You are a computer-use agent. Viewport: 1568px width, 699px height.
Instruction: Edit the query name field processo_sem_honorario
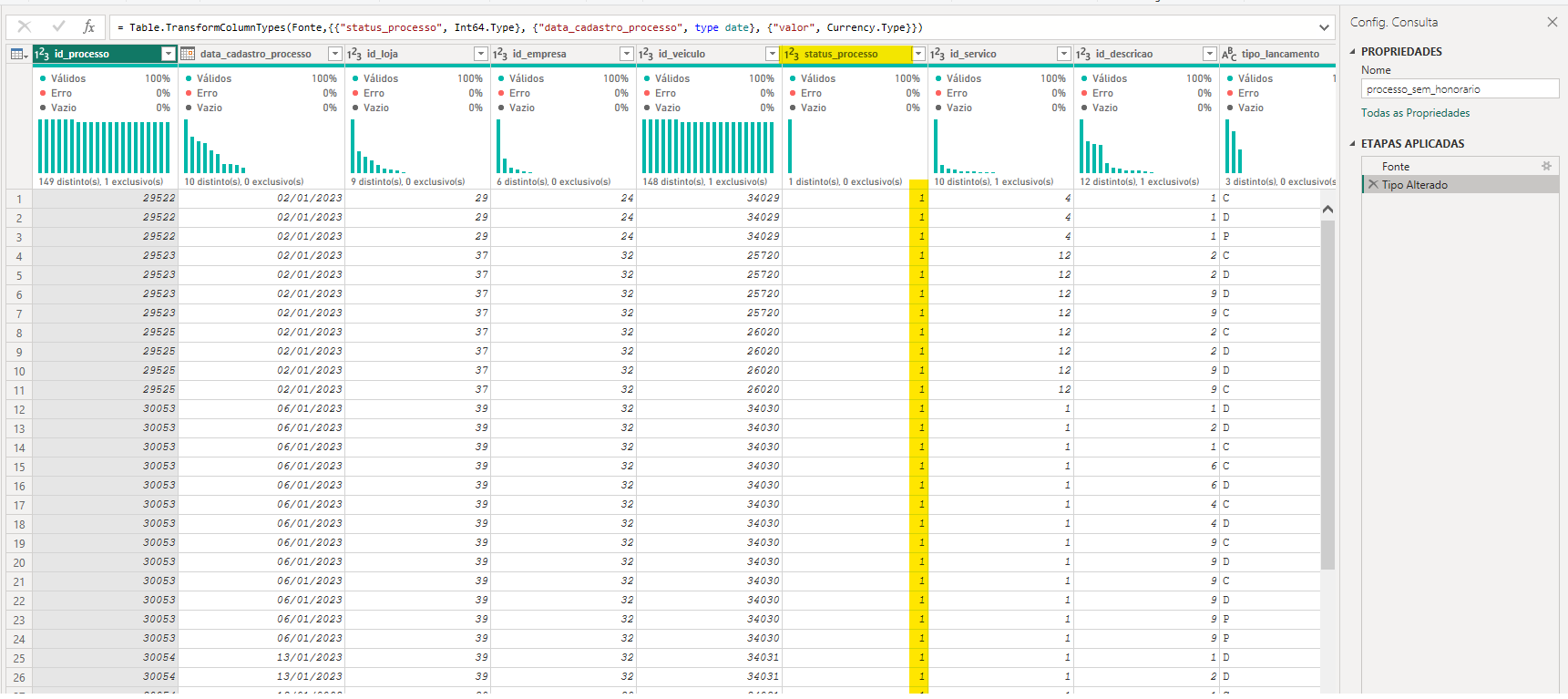[1460, 89]
